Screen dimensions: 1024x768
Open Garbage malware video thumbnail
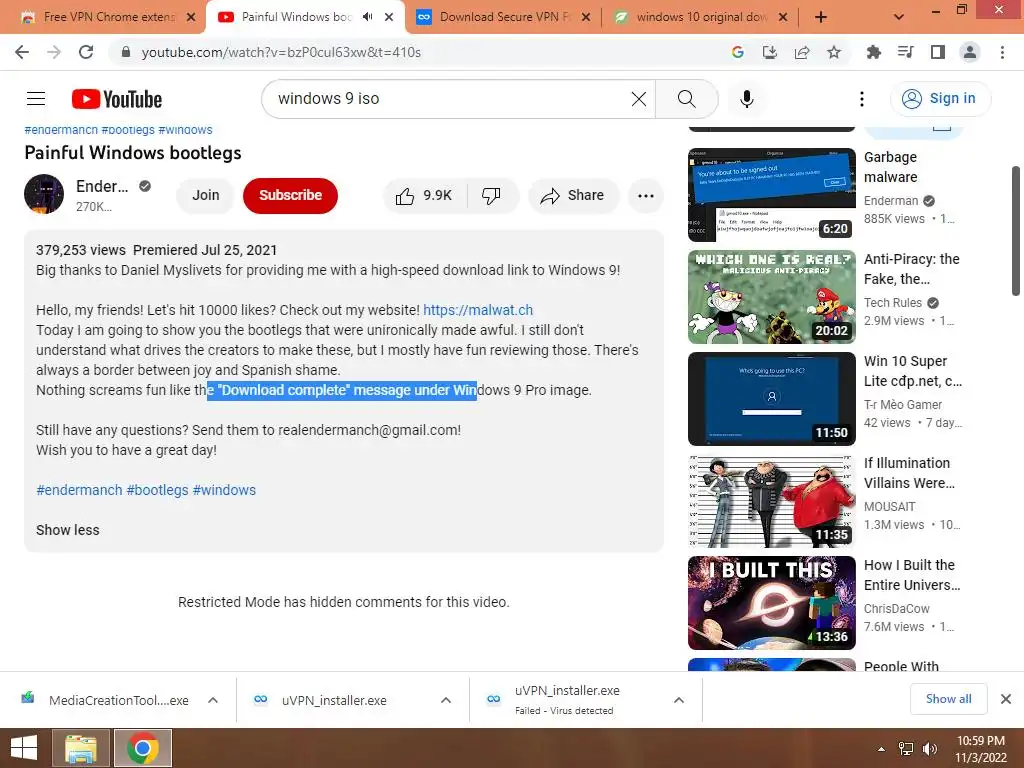coord(771,195)
